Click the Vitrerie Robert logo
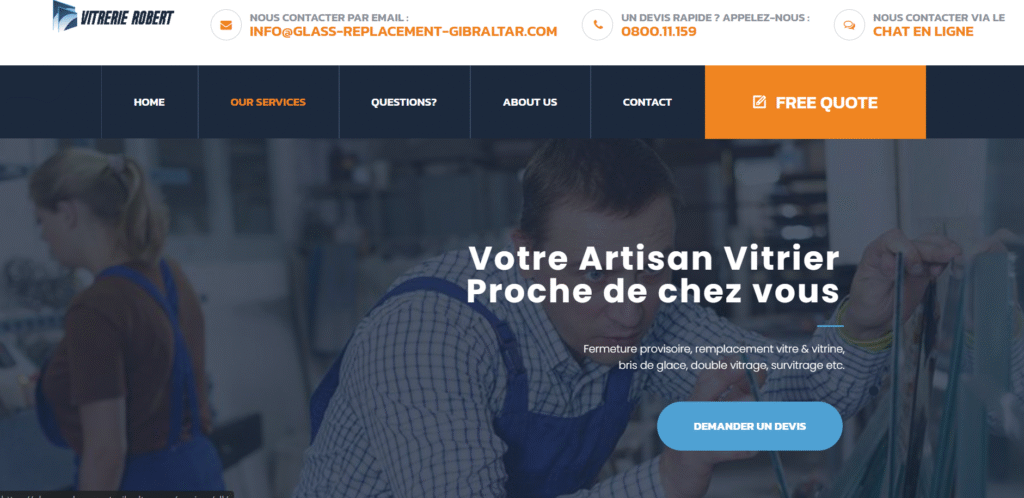1024x498 pixels. (113, 16)
